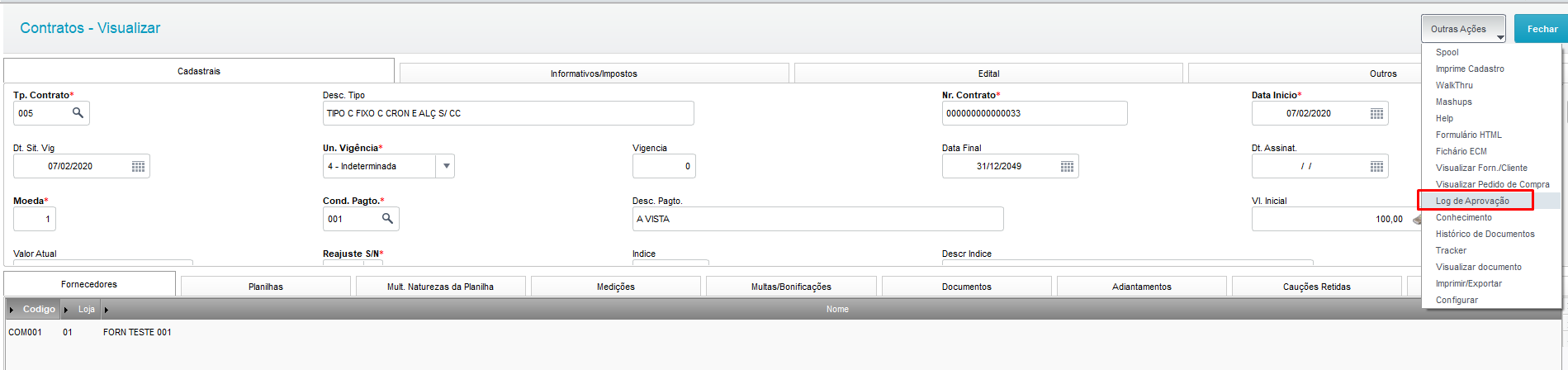Open calendar picker for Dt. Sit. Vig

pyautogui.click(x=138, y=166)
